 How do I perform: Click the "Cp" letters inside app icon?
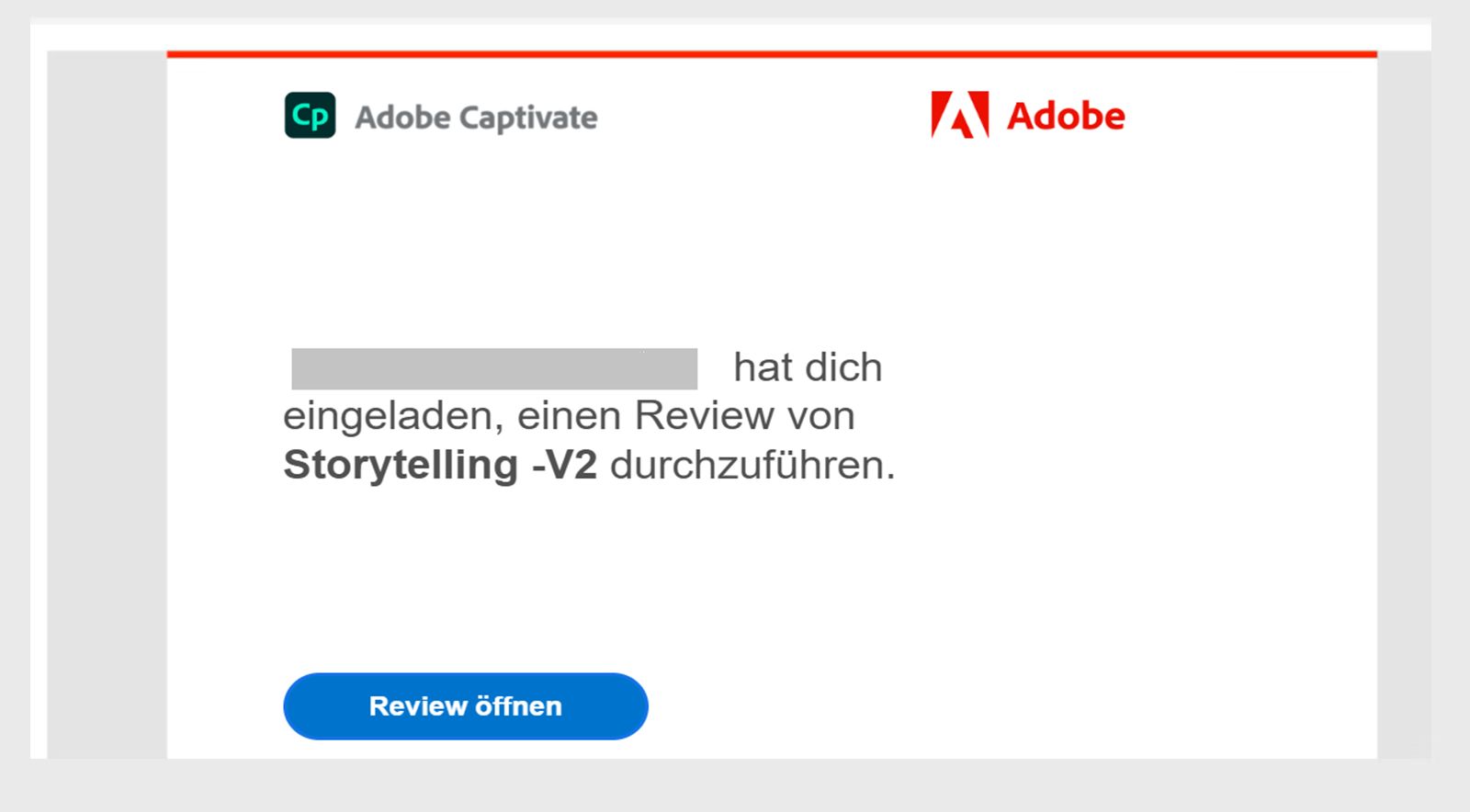[310, 117]
